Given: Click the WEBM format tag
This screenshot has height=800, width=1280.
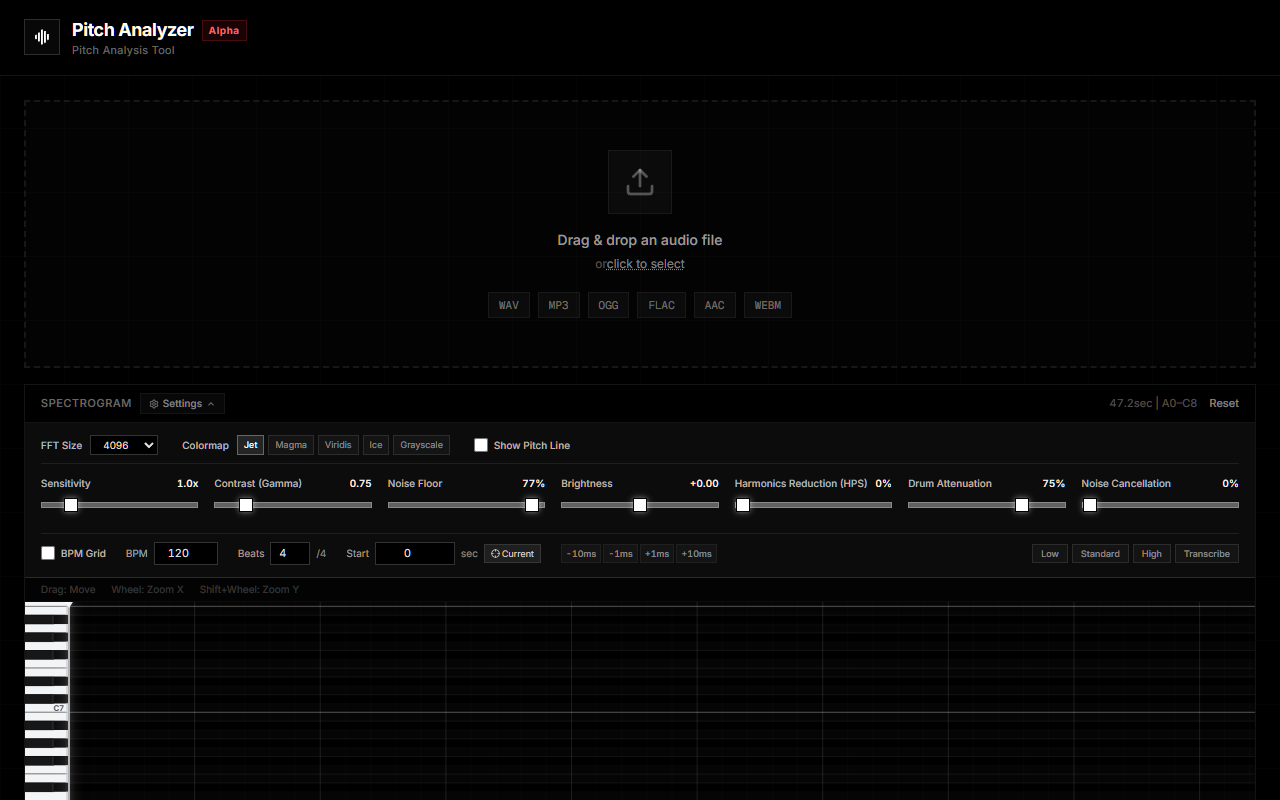Looking at the screenshot, I should pos(768,305).
